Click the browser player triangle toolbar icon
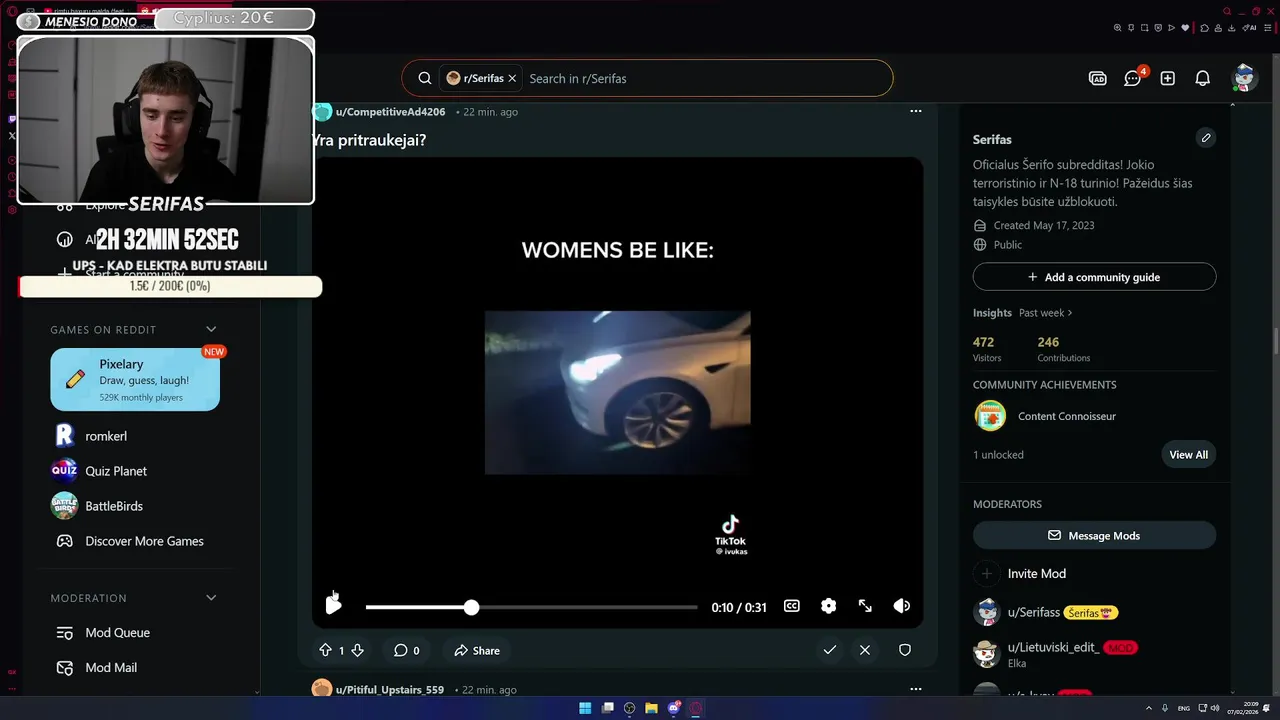Viewport: 1280px width, 720px height. [1172, 28]
